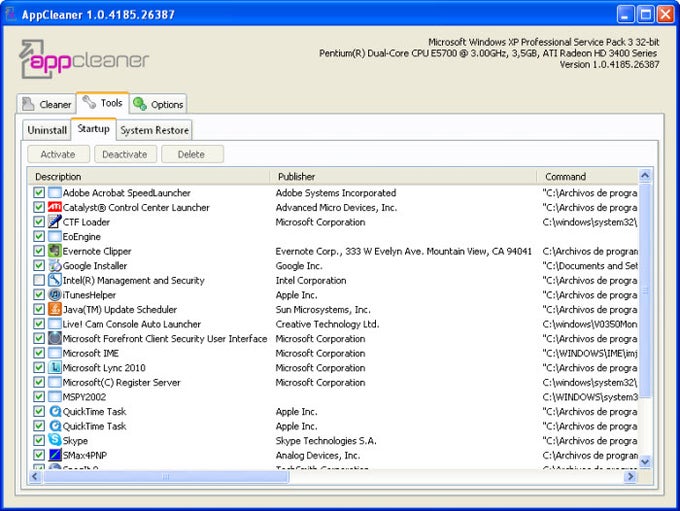The width and height of the screenshot is (680, 511).
Task: Click the Skype icon in the list
Action: (55, 440)
